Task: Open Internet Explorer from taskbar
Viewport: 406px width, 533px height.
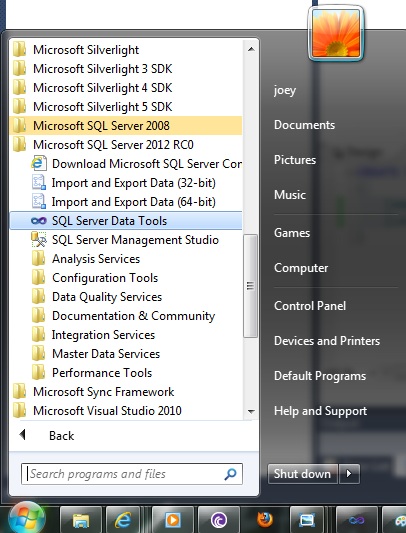Action: click(x=123, y=520)
